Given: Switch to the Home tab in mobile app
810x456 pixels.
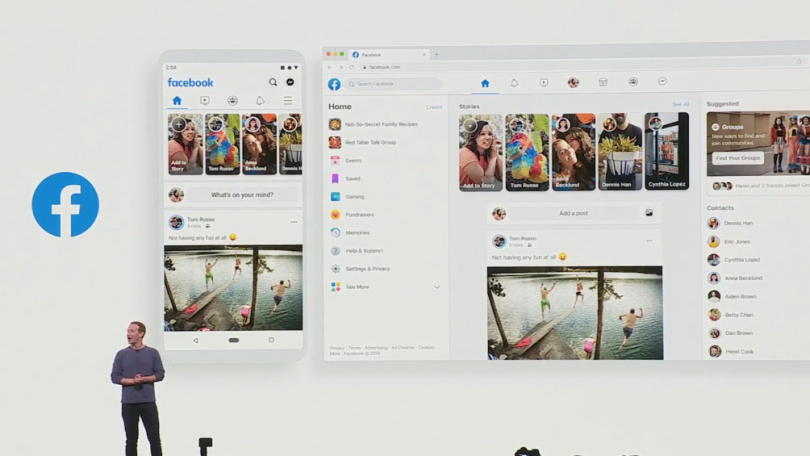Looking at the screenshot, I should 177,101.
